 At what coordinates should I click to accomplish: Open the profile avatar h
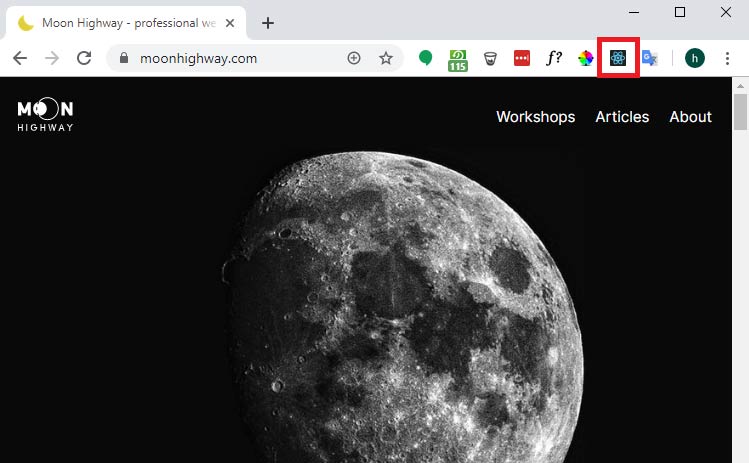695,58
